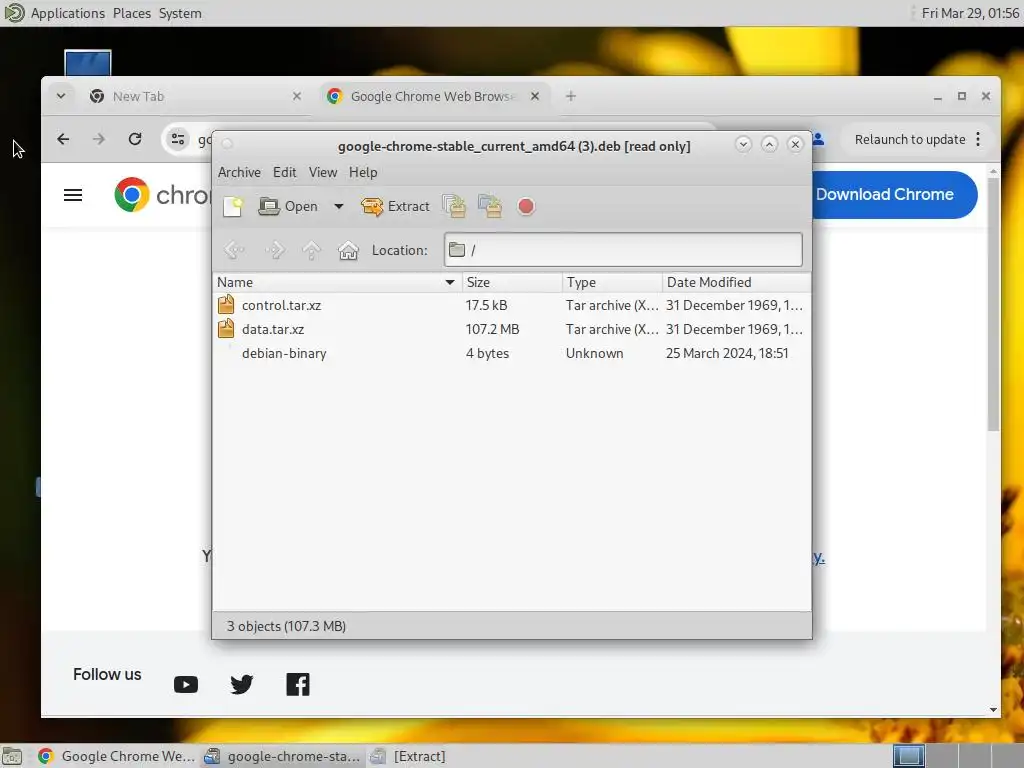Create a new archive with the toolbar icon
Viewport: 1024px width, 768px height.
tap(232, 206)
